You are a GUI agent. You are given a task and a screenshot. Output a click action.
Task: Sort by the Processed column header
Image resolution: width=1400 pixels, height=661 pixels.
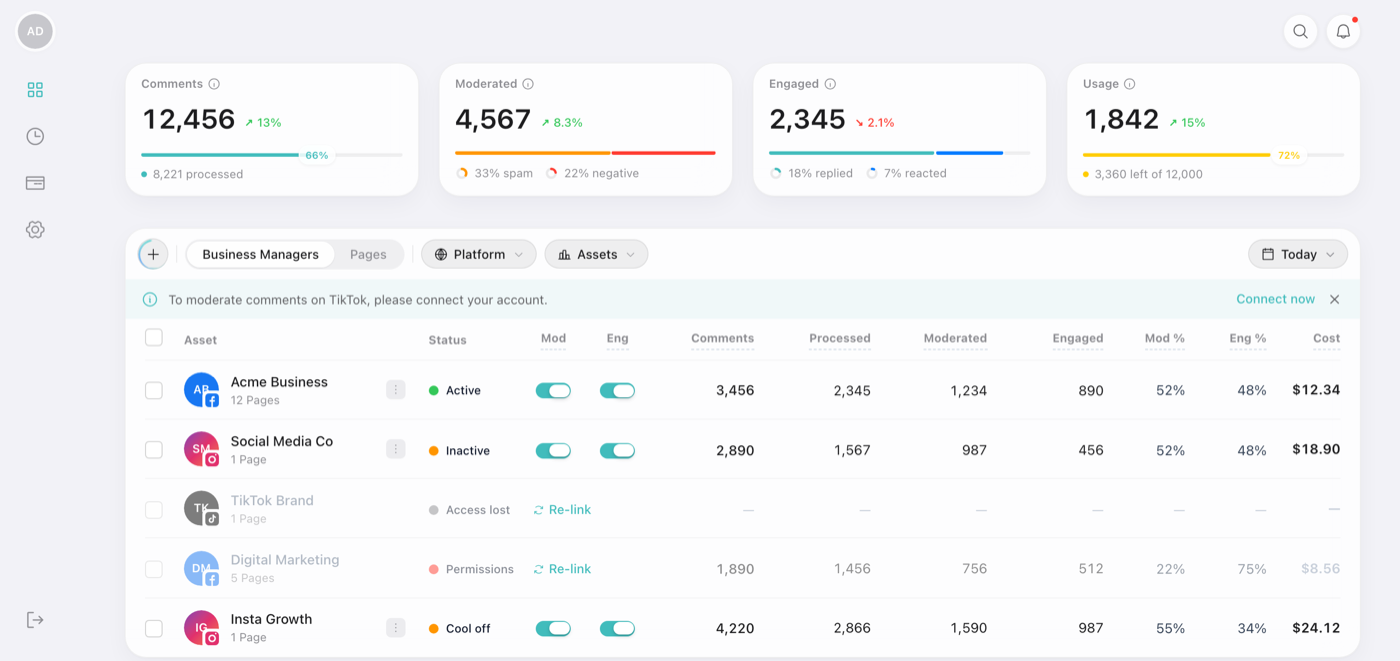pos(840,339)
